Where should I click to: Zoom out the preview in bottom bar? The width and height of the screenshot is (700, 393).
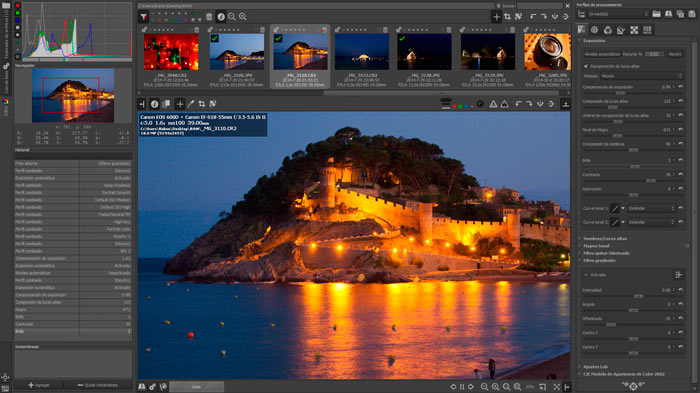click(484, 387)
